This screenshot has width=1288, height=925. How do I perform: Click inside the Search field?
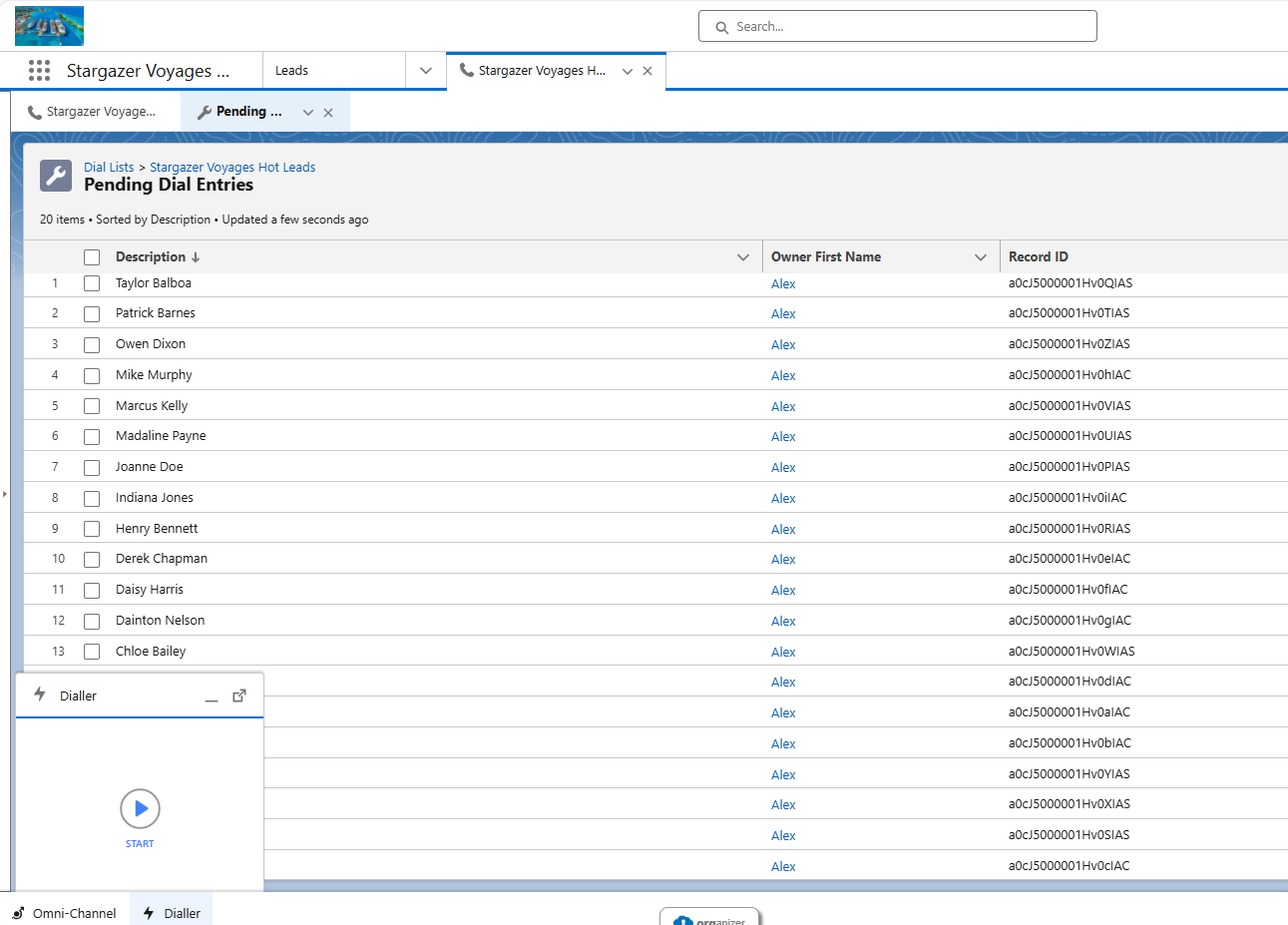point(897,27)
